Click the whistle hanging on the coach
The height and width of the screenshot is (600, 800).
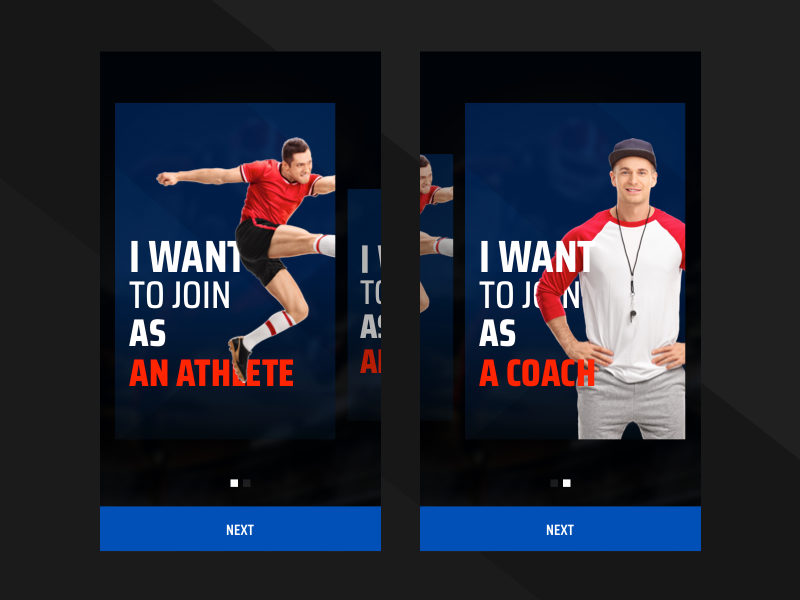pyautogui.click(x=633, y=313)
